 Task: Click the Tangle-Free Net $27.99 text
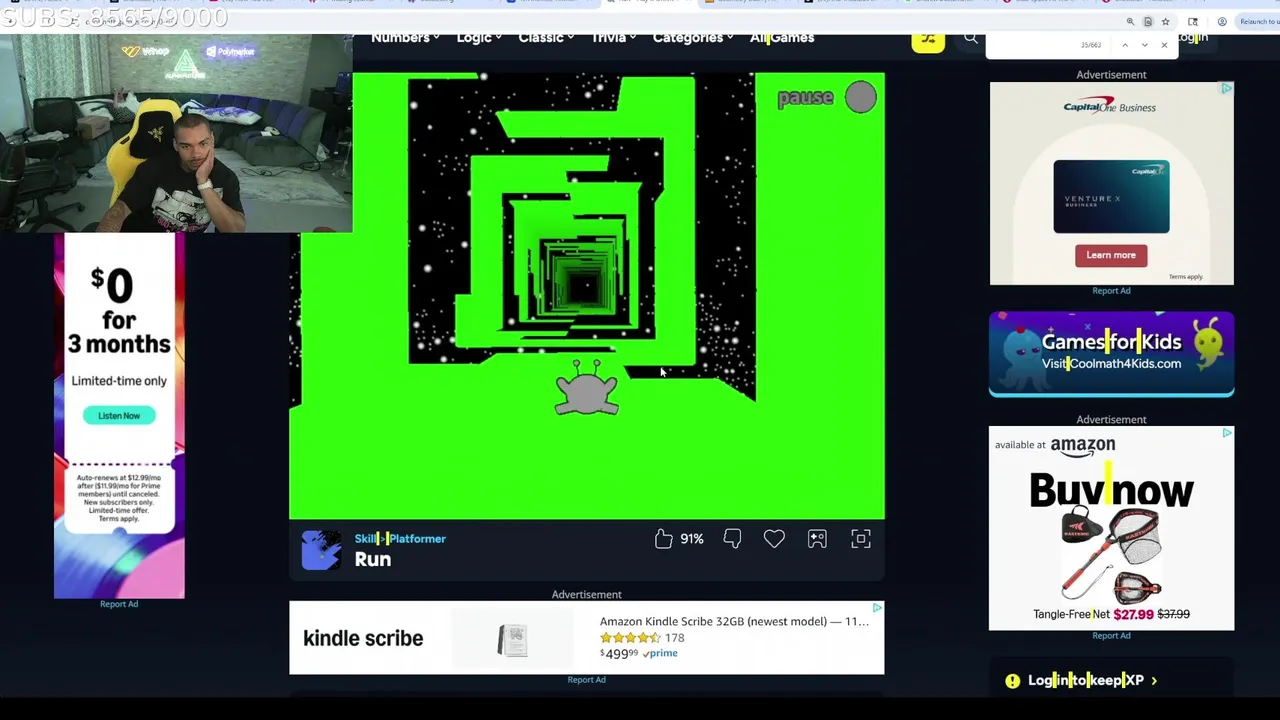tap(1093, 614)
